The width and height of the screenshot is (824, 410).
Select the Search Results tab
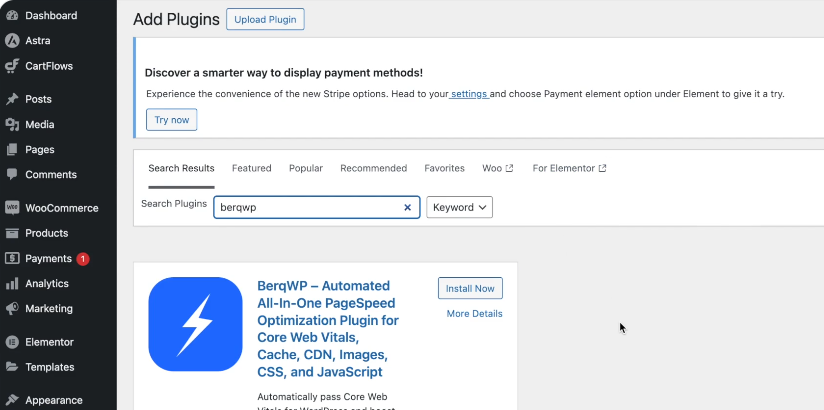181,168
